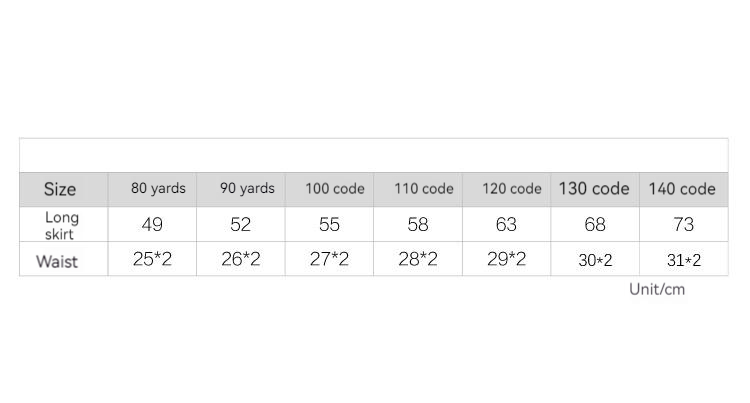Click the Unit/cm label

click(657, 289)
